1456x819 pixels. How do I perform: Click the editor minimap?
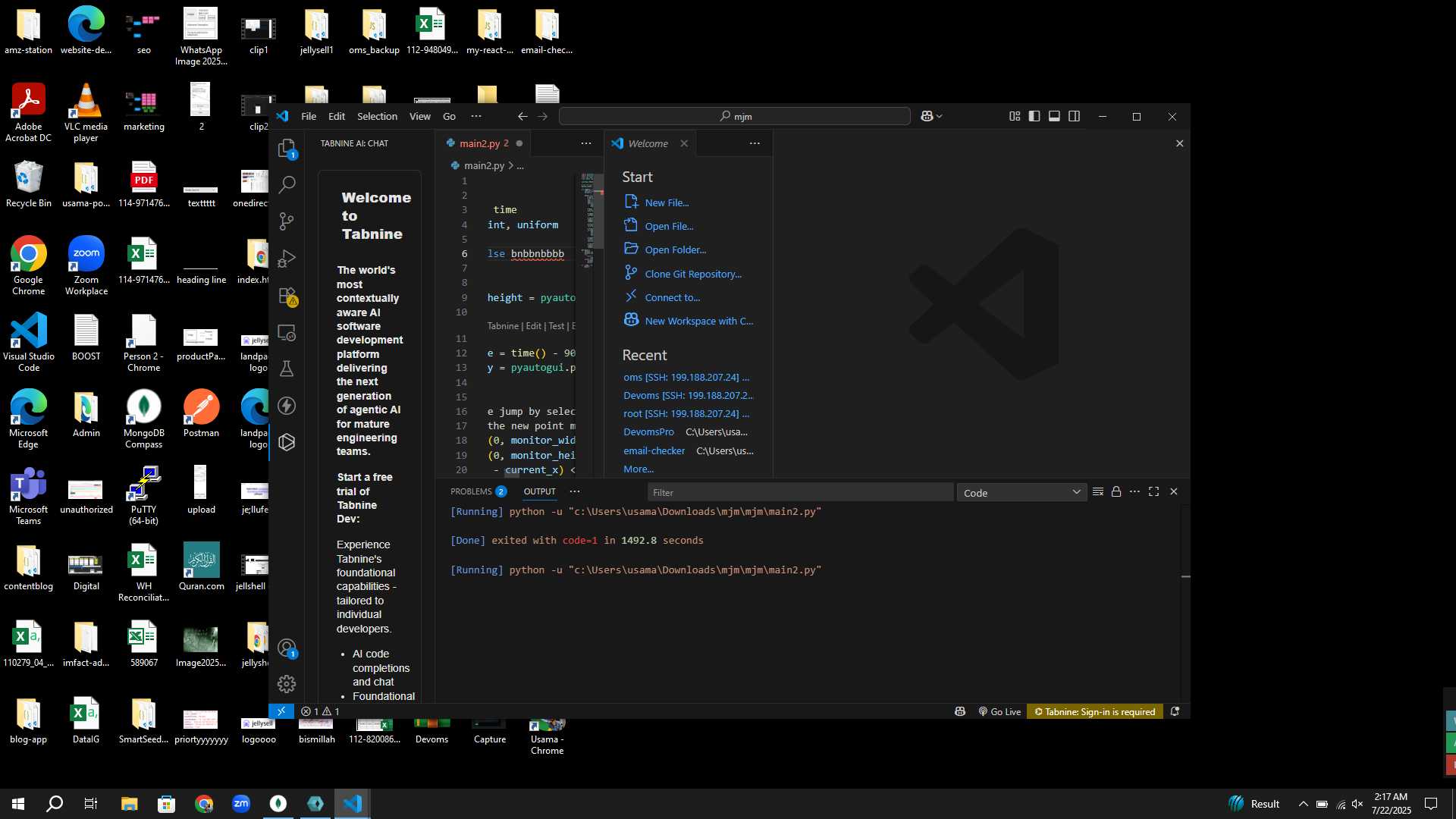(x=588, y=220)
